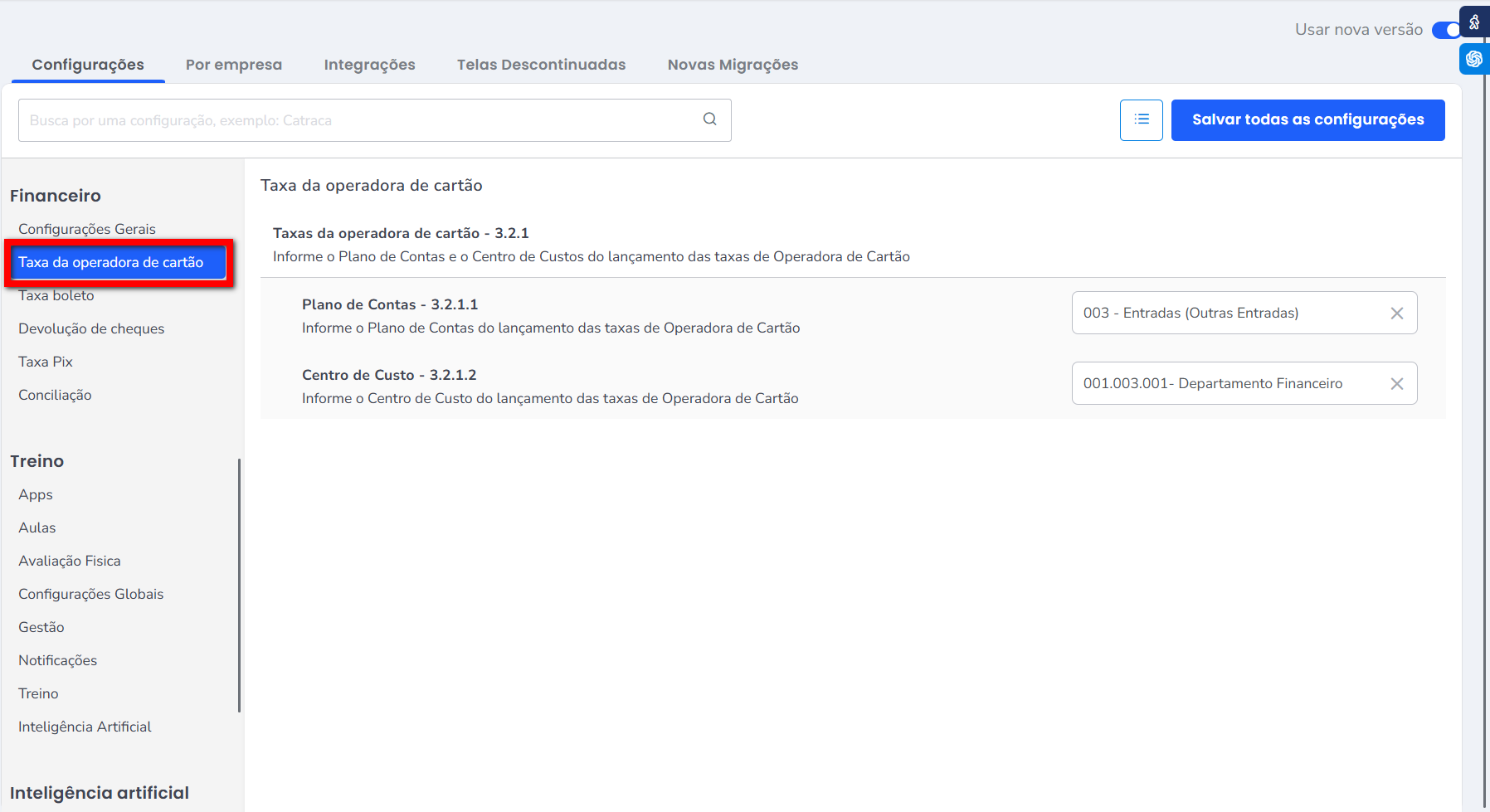The image size is (1490, 812).
Task: Clear the Centro de Custo selection
Action: click(1396, 384)
